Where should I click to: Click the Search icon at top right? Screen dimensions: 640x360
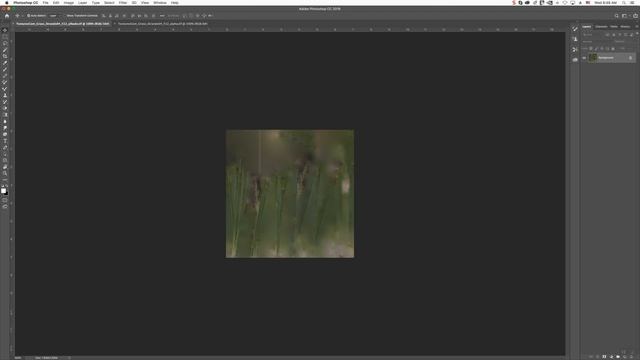click(x=616, y=16)
